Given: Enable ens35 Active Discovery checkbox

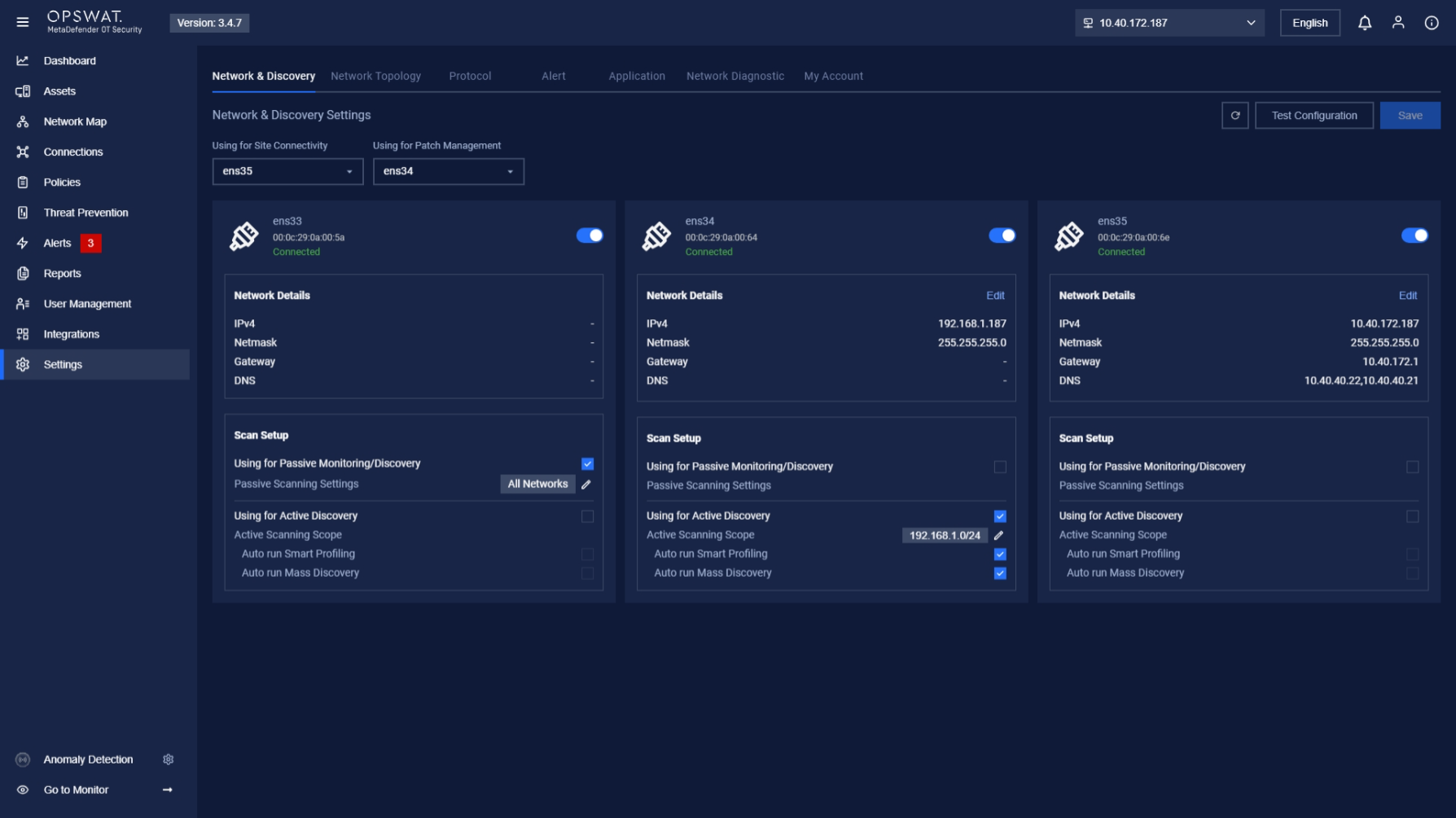Looking at the screenshot, I should point(1413,517).
